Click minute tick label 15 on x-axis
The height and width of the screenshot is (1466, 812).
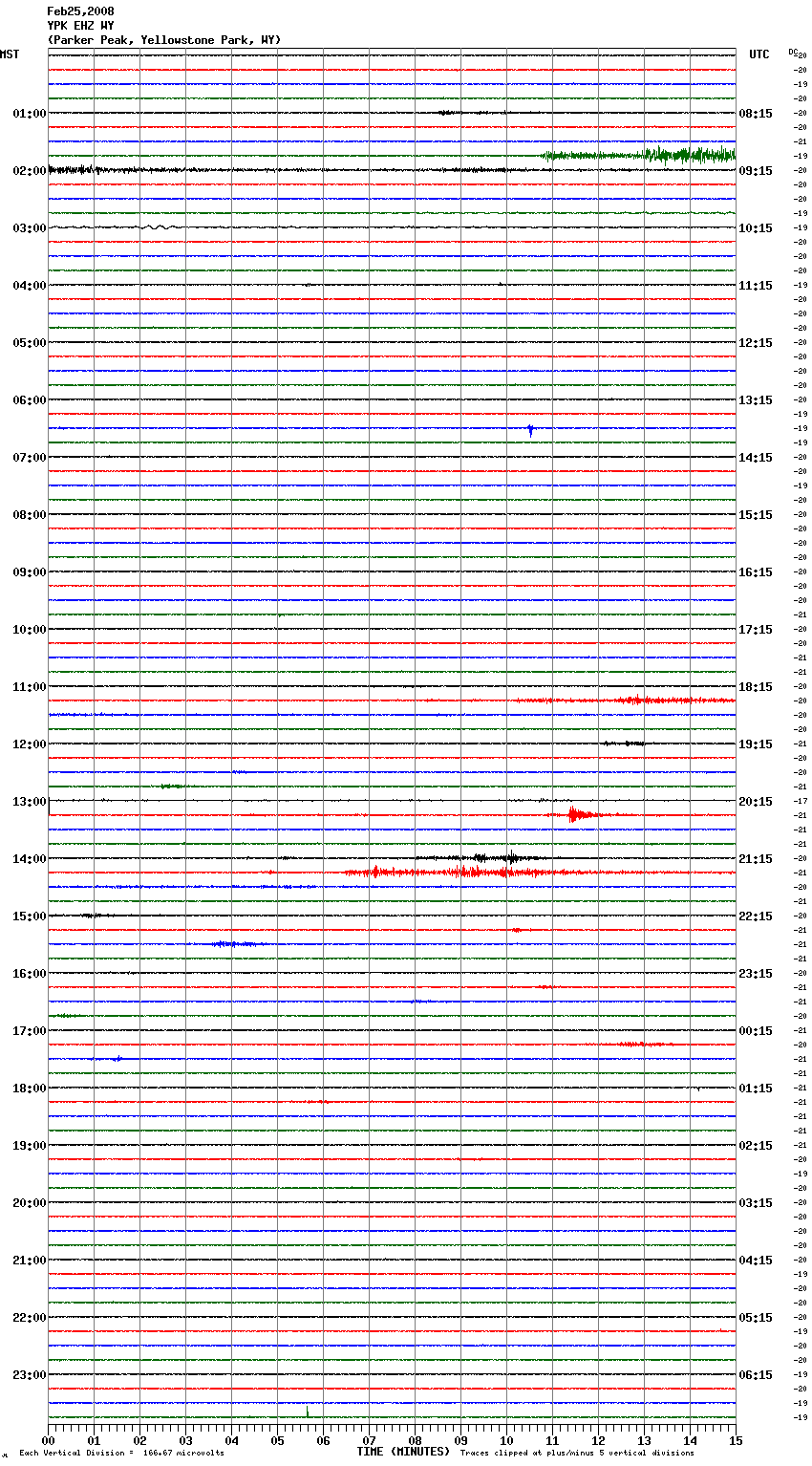pos(736,1439)
